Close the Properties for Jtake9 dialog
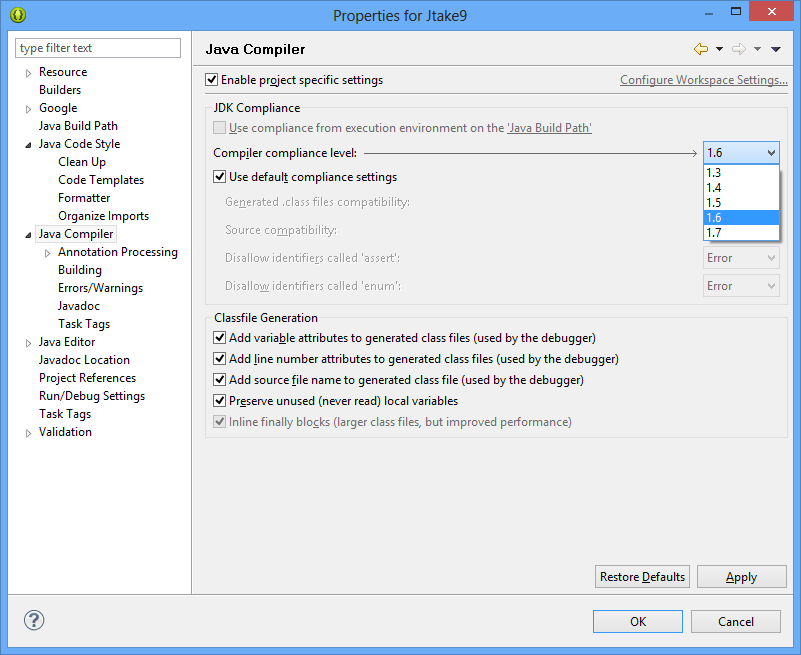This screenshot has height=655, width=801. [771, 11]
